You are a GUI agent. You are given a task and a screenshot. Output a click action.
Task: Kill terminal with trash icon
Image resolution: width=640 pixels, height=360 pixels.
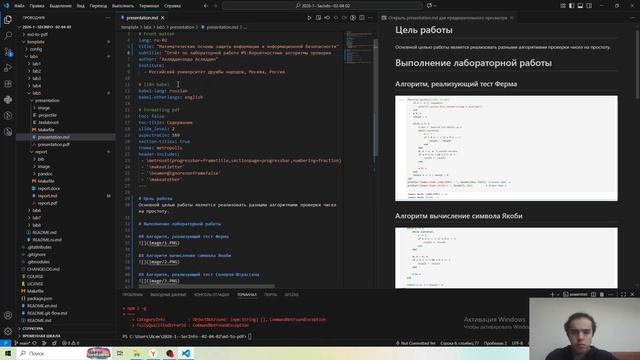602,294
